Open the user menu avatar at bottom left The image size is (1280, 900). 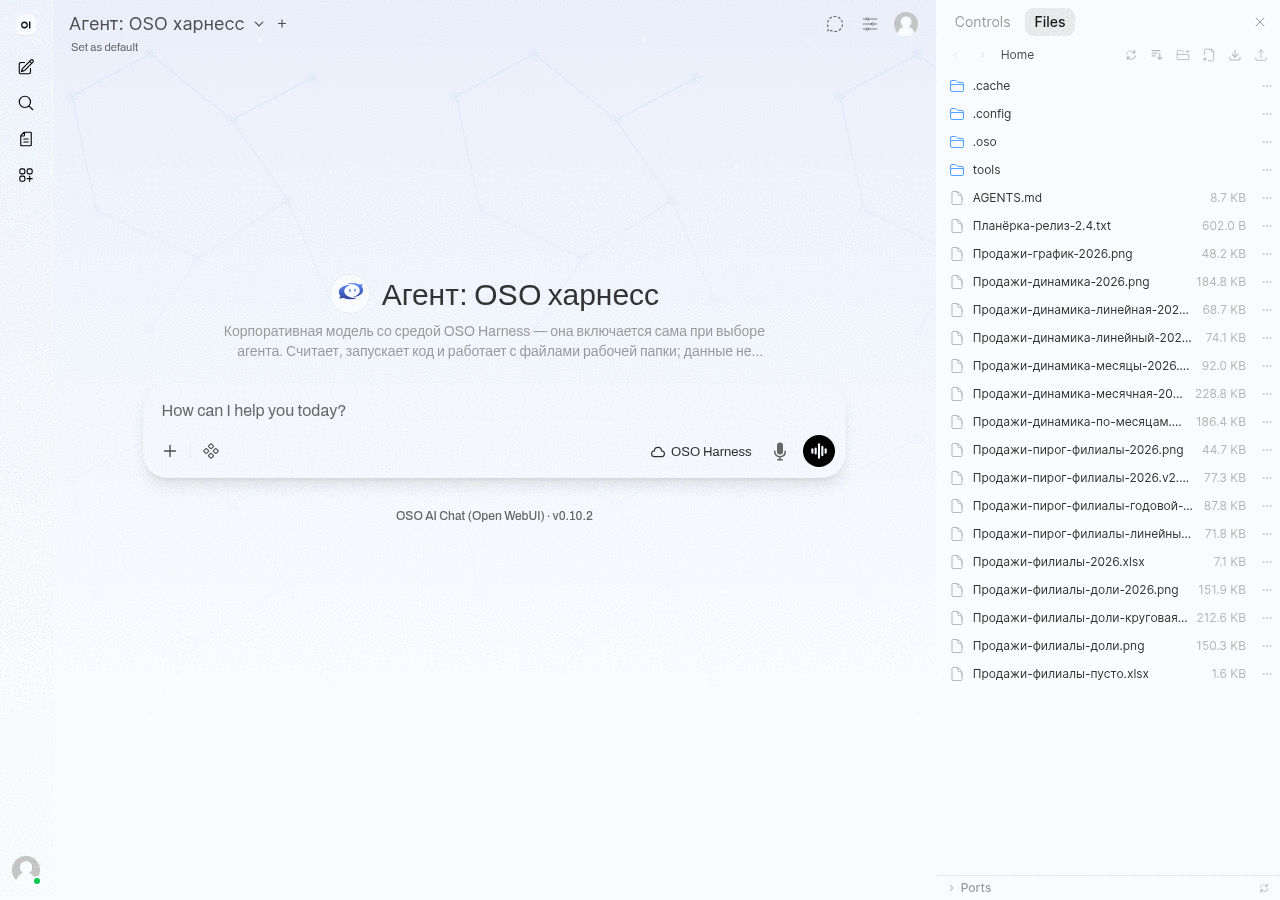click(26, 869)
